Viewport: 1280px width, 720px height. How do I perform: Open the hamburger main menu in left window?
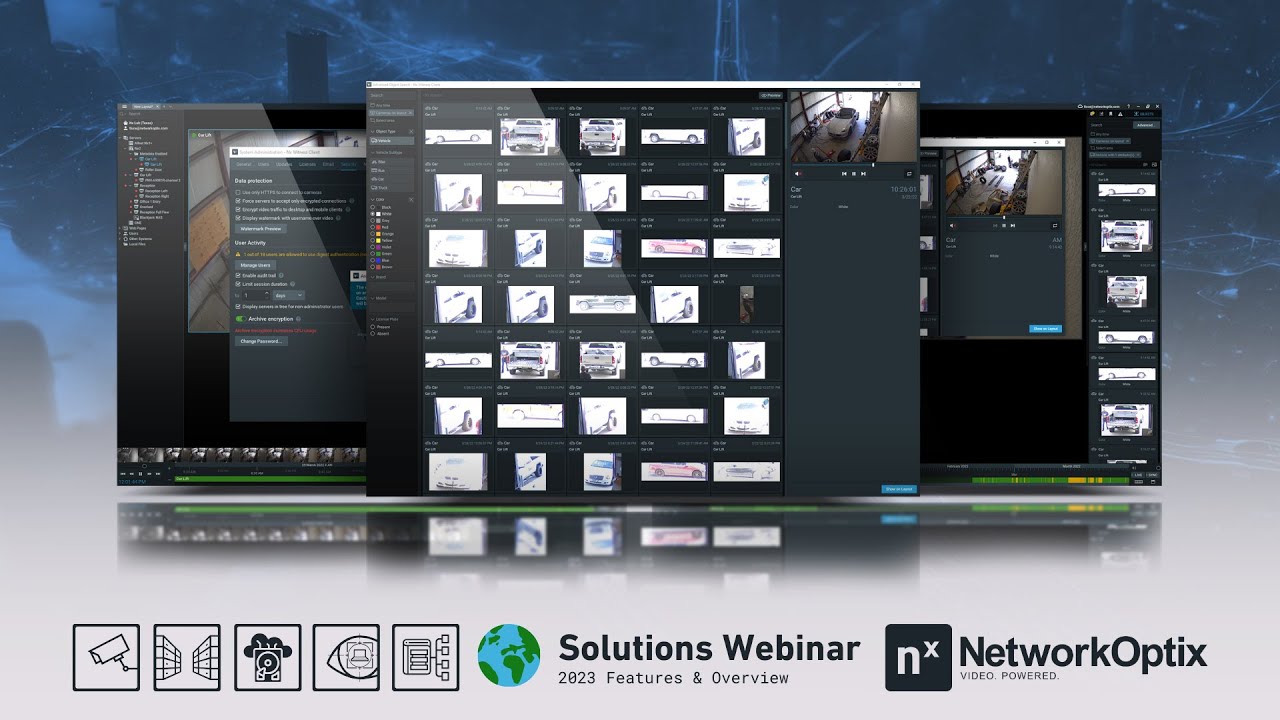point(124,106)
